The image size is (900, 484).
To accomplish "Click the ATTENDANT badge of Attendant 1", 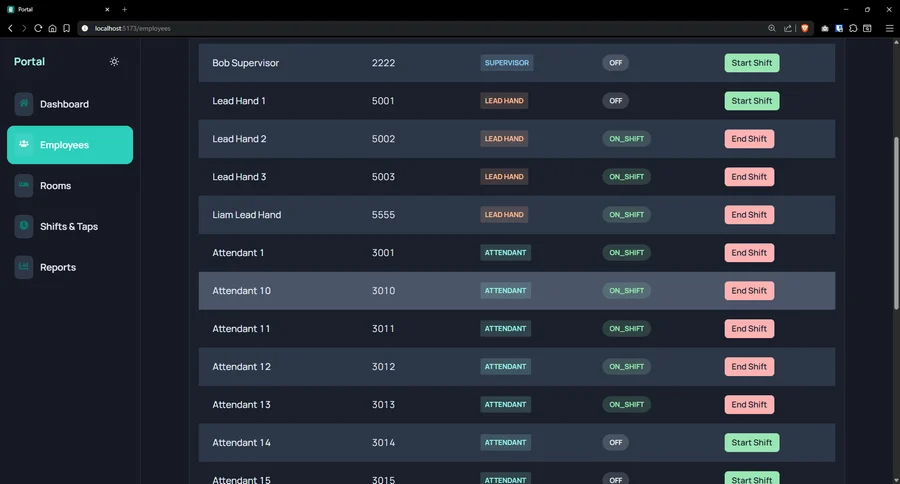I will click(505, 252).
